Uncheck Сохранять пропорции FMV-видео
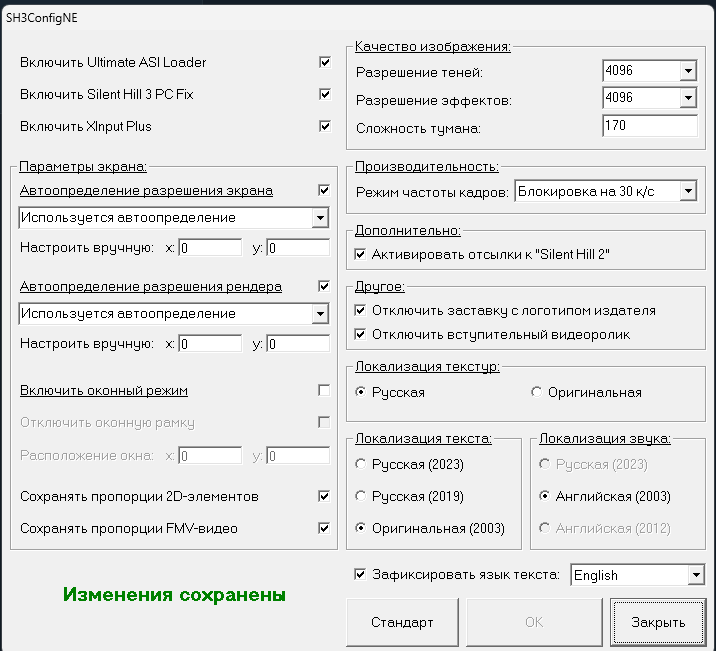This screenshot has width=716, height=651. coord(324,528)
